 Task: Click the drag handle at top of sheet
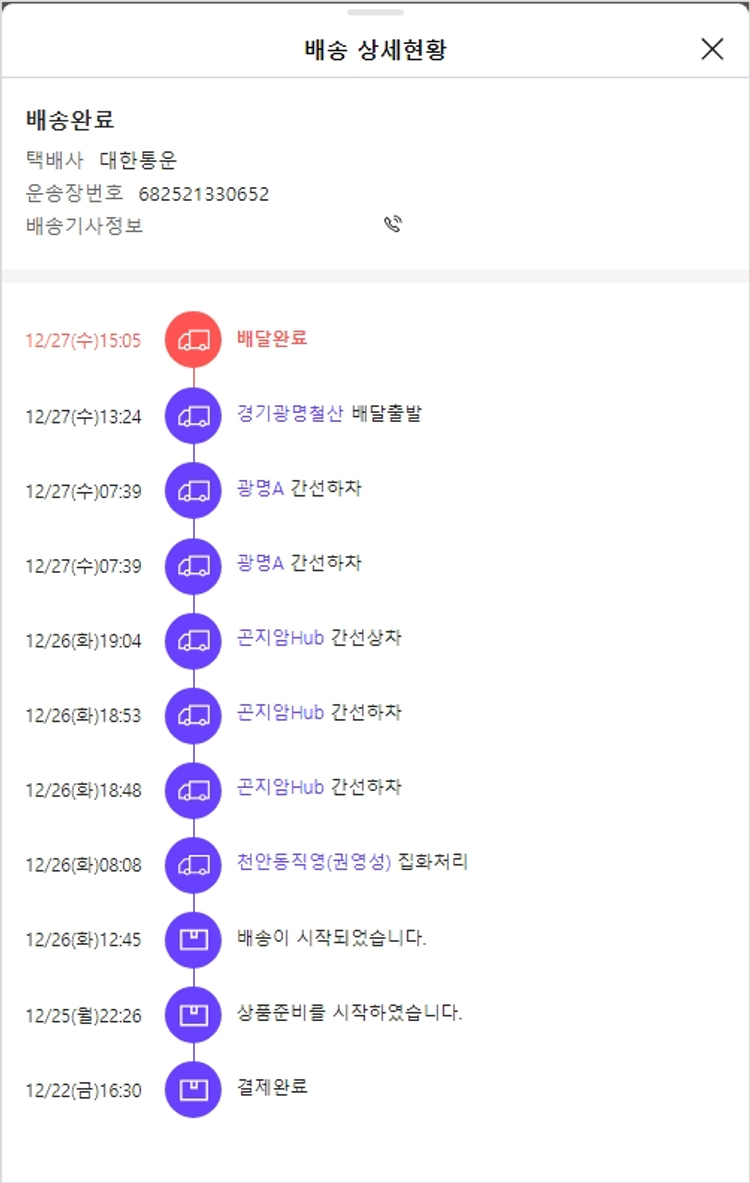click(x=375, y=12)
